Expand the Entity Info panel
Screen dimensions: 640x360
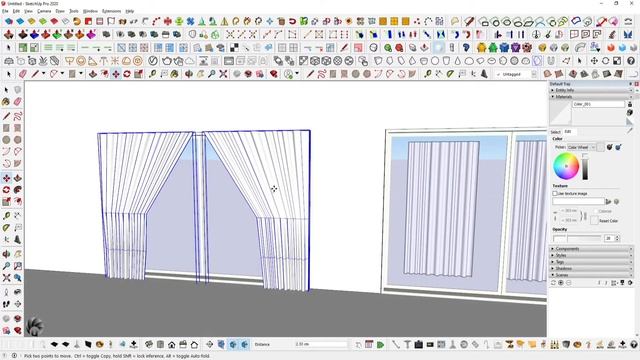point(591,90)
